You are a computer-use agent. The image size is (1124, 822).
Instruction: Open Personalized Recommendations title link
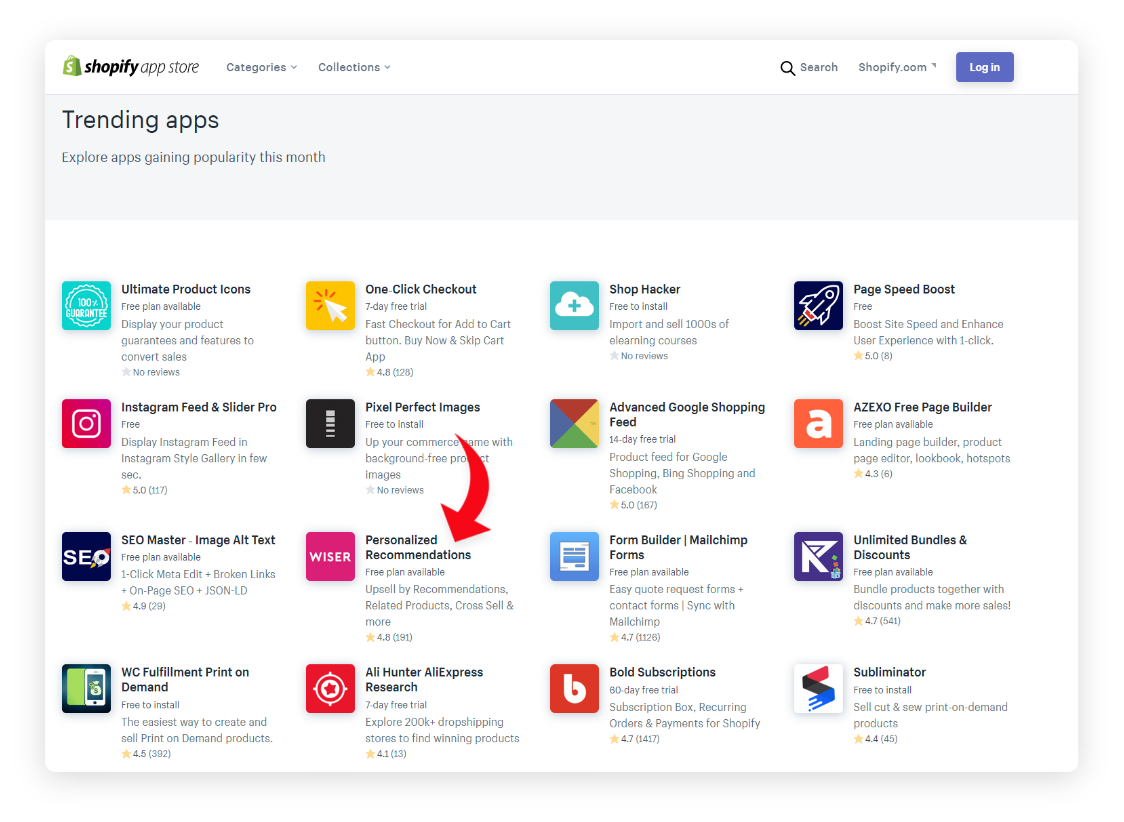(418, 548)
